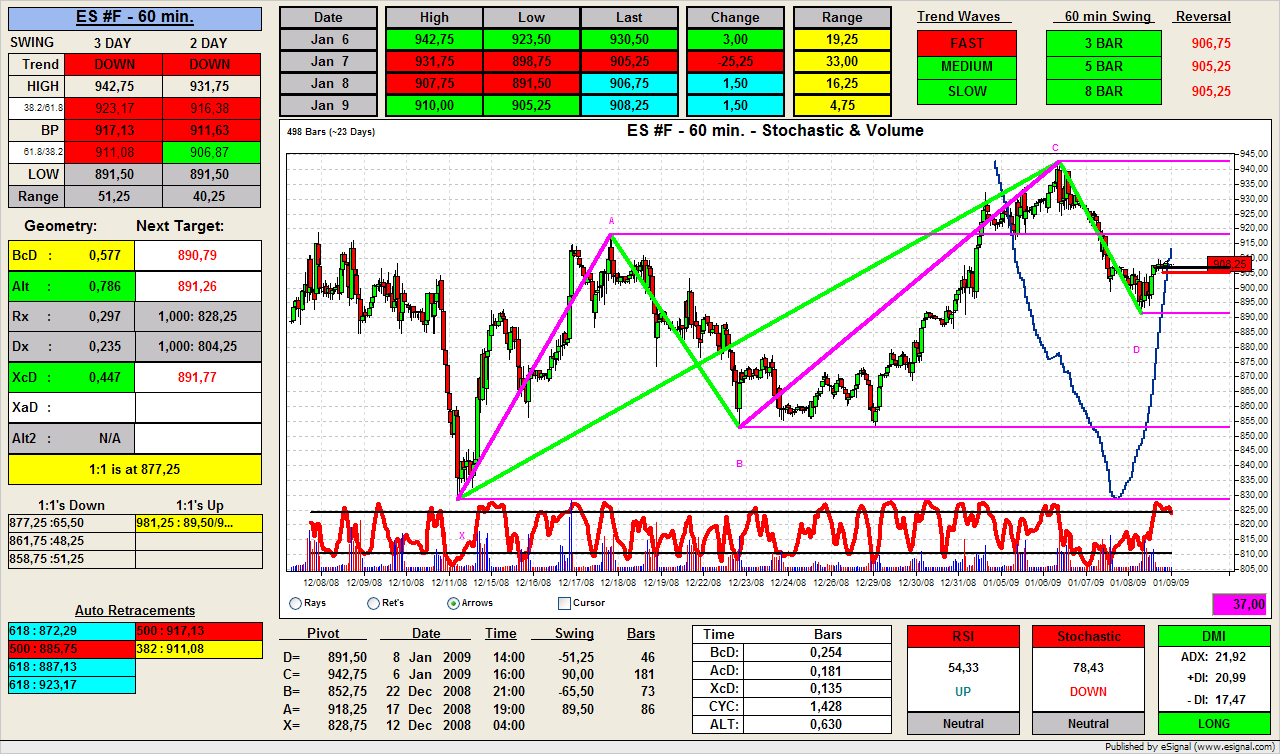Click the 1,000: 804,25 Dx target cell
Viewport: 1280px width, 754px height.
(x=198, y=347)
